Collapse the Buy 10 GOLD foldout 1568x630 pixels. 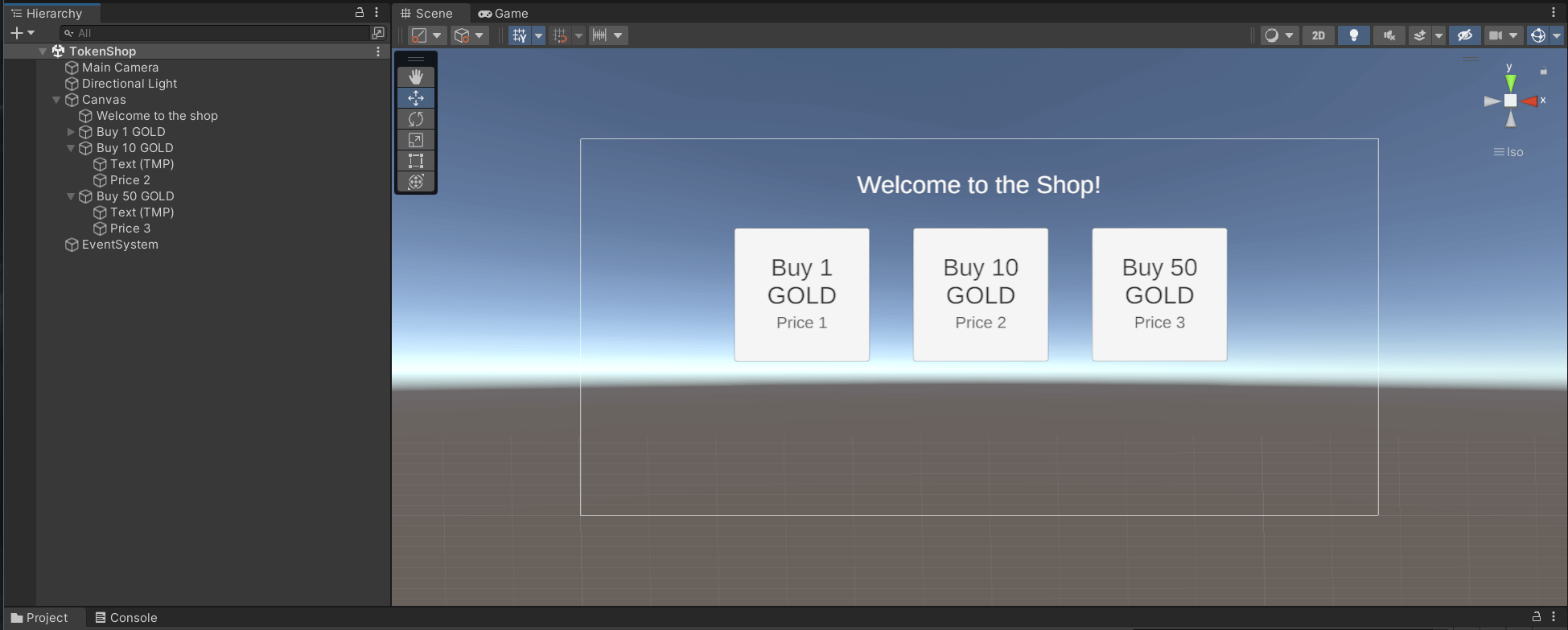(71, 148)
